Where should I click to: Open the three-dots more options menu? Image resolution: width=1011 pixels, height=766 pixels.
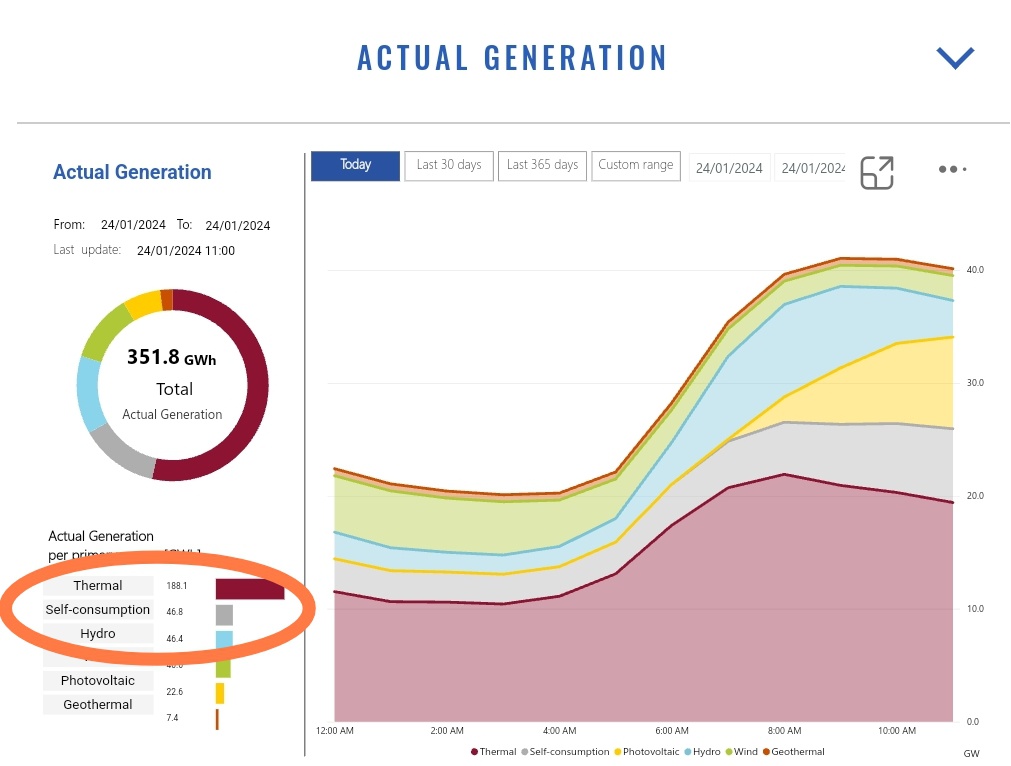[952, 170]
